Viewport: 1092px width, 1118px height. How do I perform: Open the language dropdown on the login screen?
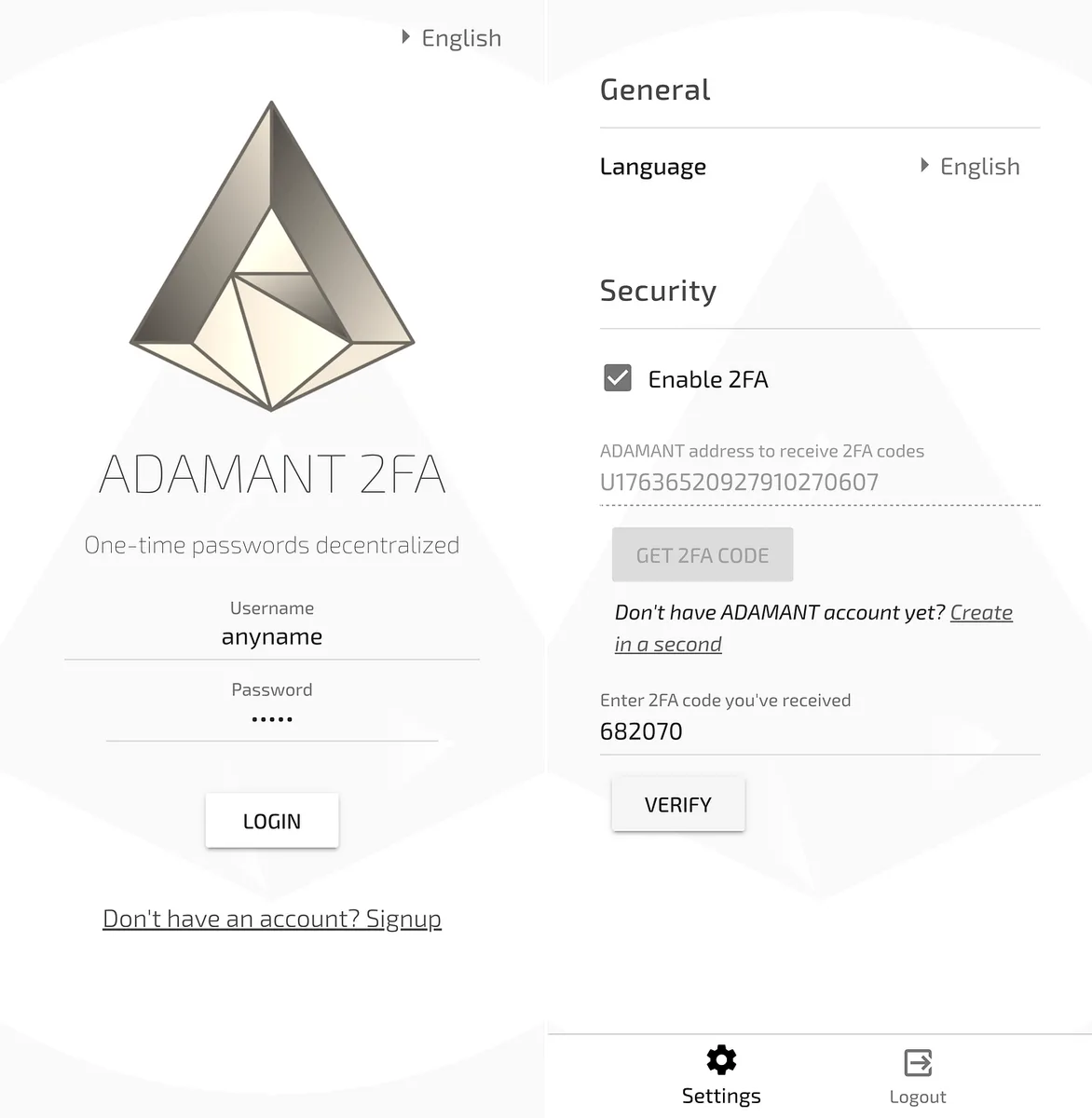point(452,38)
